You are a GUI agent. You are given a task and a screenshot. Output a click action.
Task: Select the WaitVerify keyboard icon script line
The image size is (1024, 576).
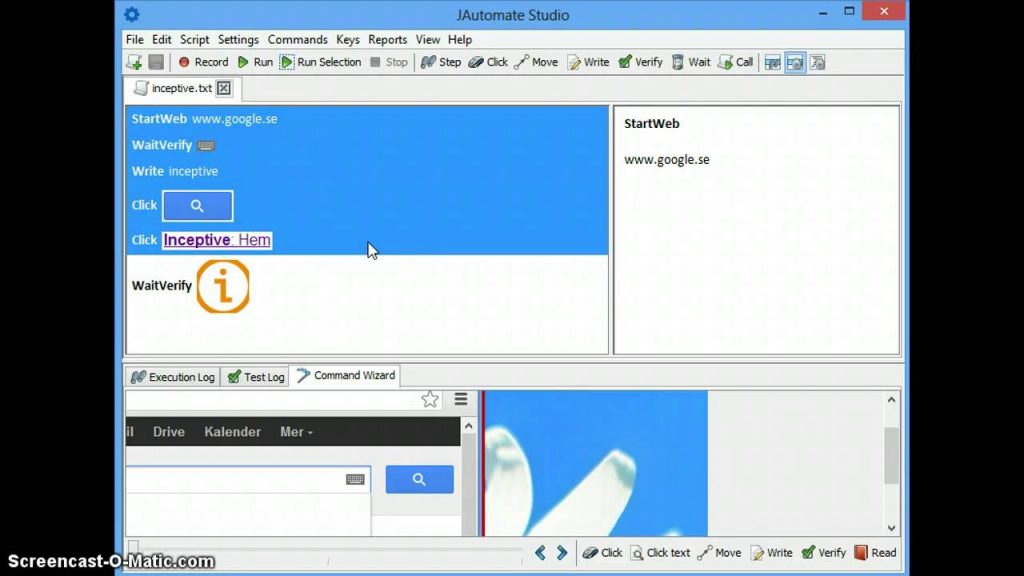pos(367,145)
